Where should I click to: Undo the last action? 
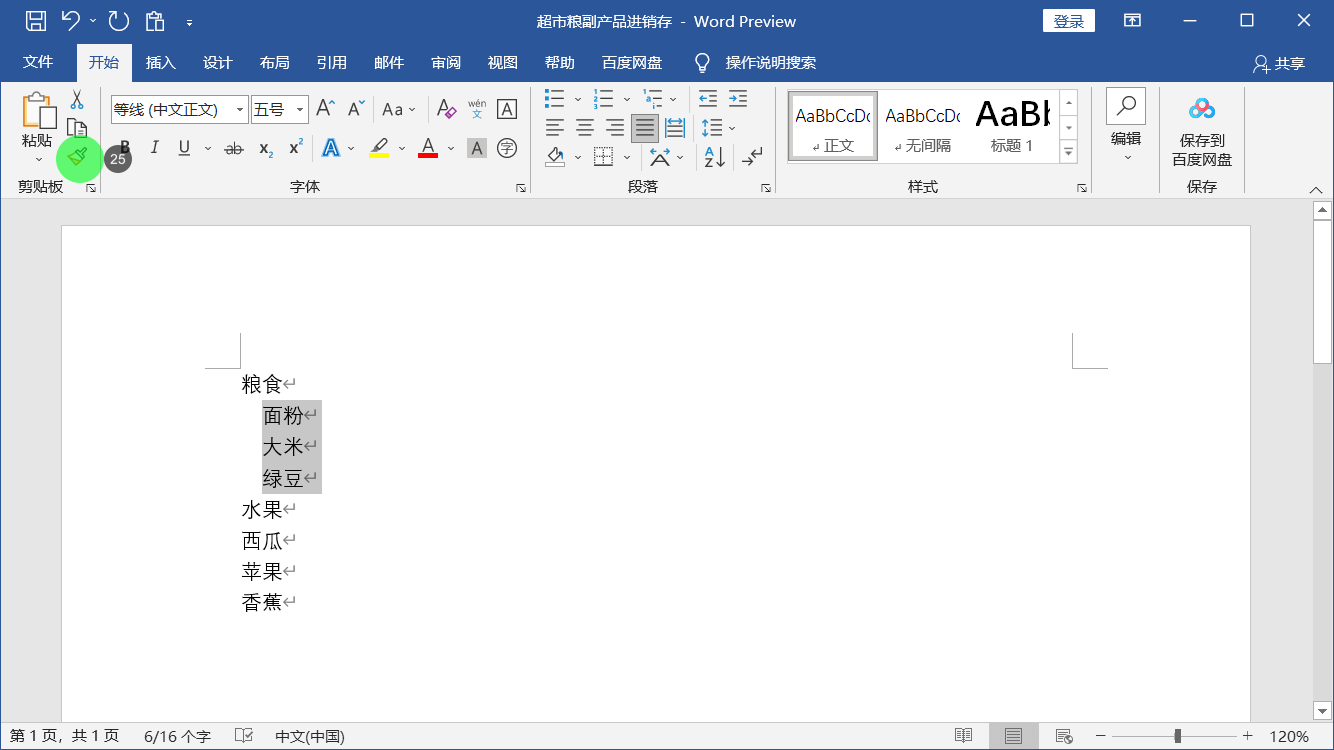coord(71,21)
